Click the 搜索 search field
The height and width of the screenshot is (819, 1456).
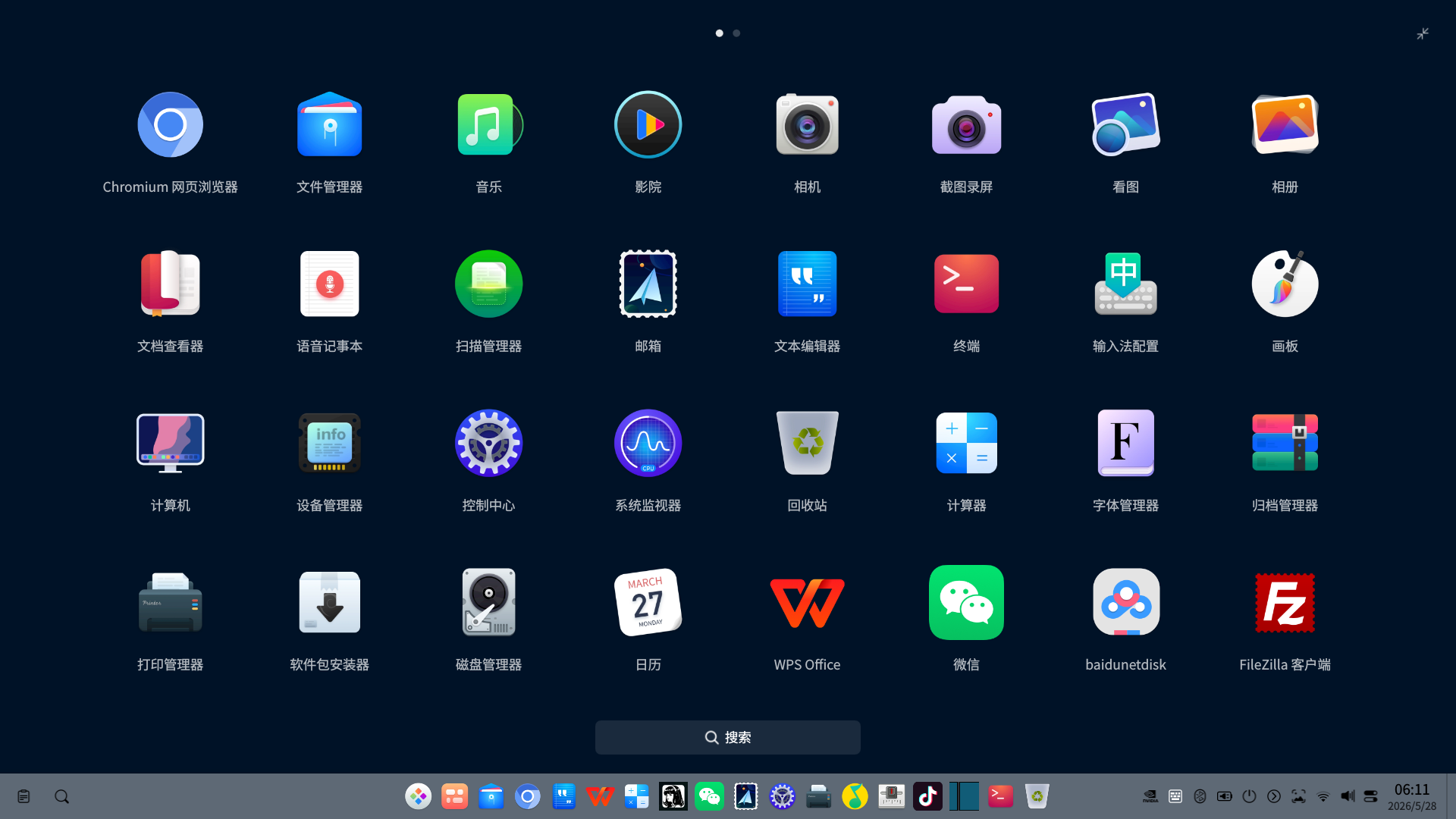click(728, 738)
